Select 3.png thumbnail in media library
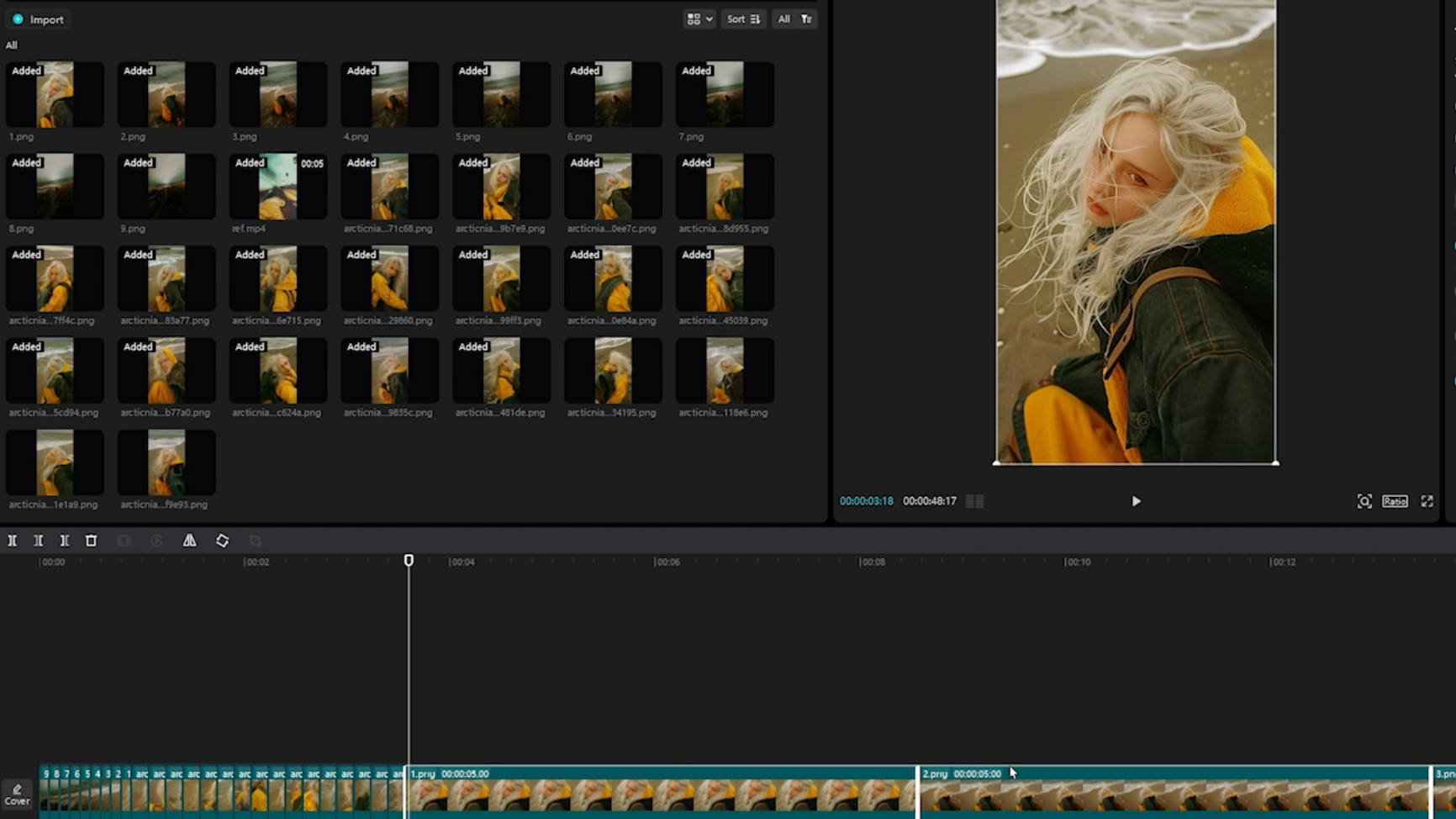Viewport: 1456px width, 819px height. [x=278, y=94]
